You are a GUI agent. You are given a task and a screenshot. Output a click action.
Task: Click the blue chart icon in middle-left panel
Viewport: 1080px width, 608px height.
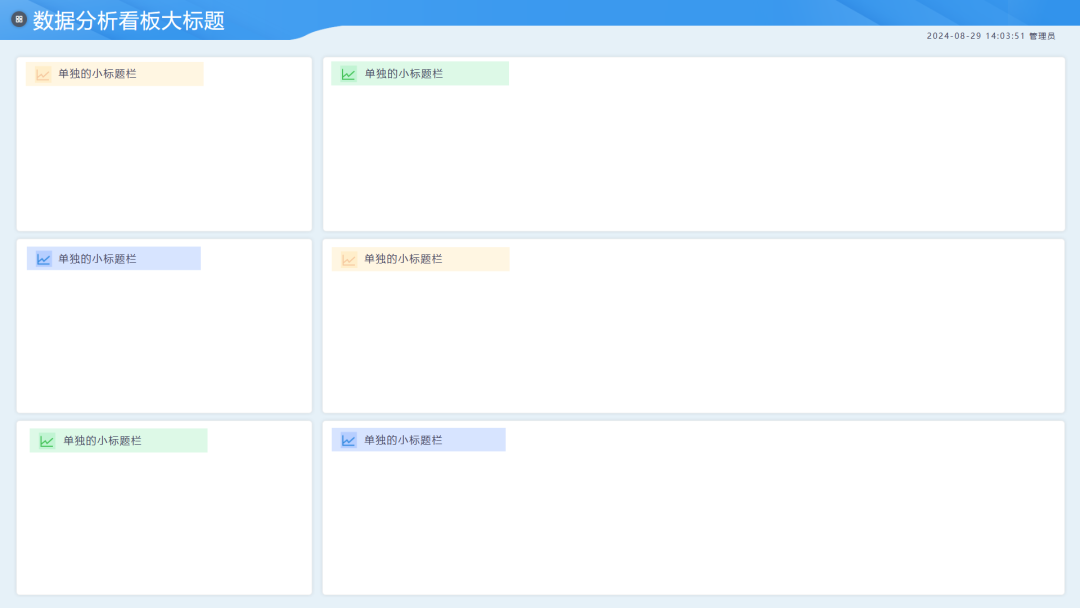coord(43,259)
